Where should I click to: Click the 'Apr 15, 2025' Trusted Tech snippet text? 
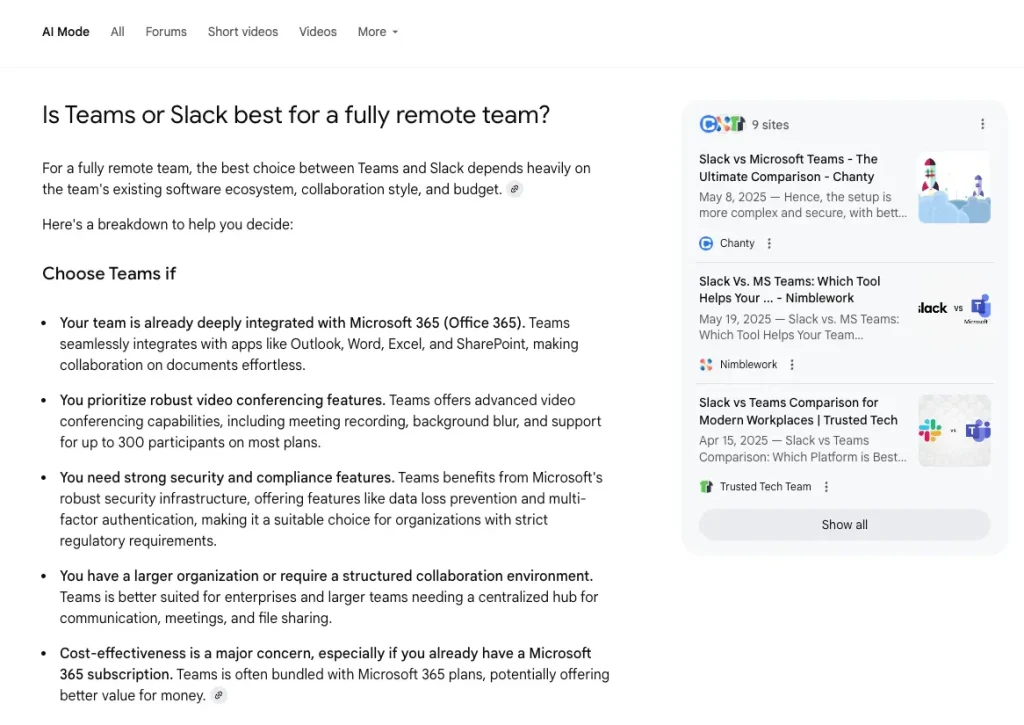[803, 449]
